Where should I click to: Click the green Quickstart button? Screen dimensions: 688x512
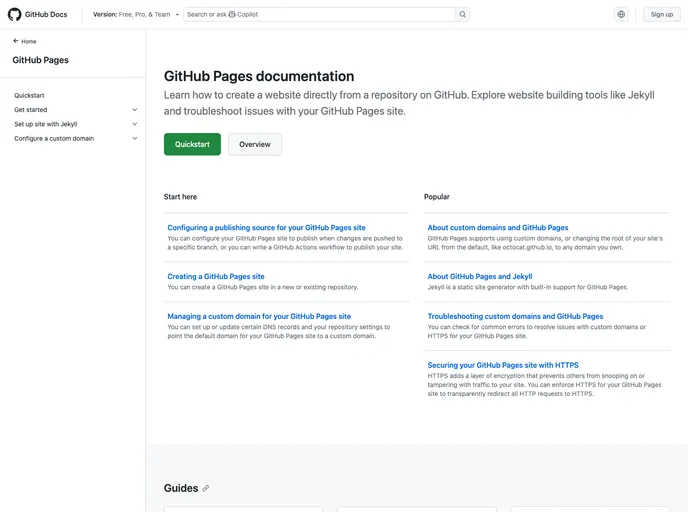(x=192, y=144)
